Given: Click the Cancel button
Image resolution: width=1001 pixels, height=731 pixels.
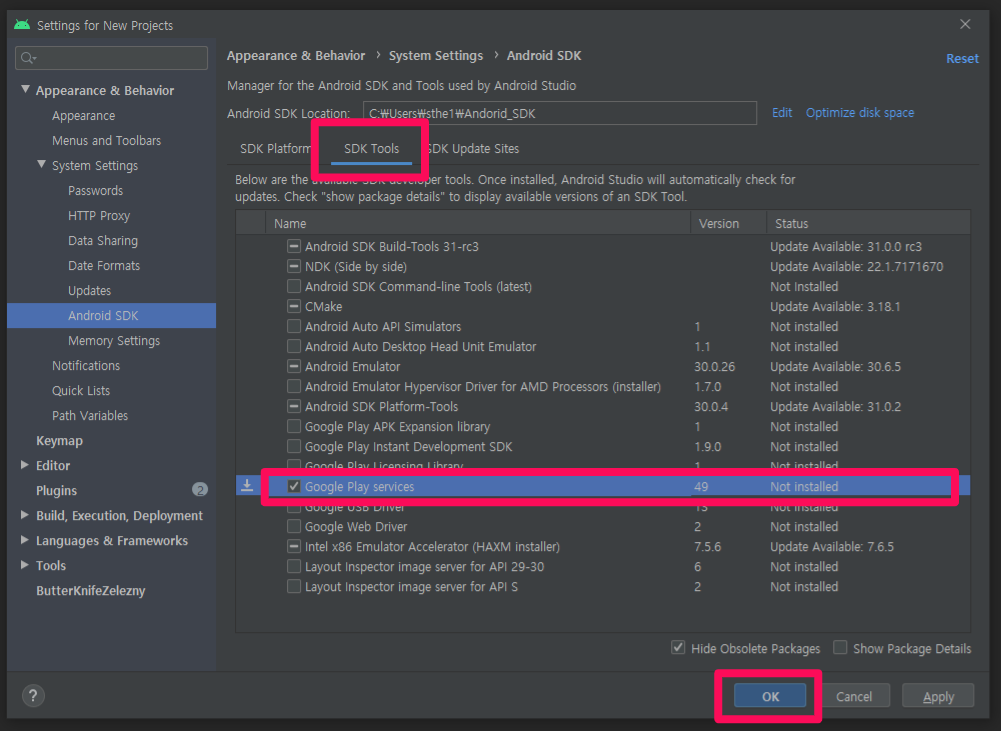Looking at the screenshot, I should click(854, 696).
